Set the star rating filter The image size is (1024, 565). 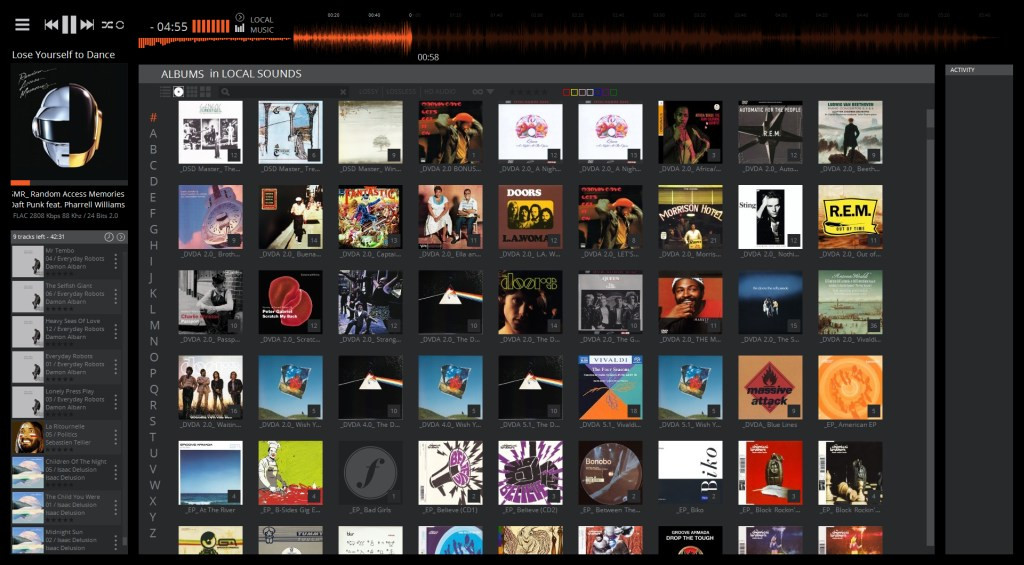[529, 92]
